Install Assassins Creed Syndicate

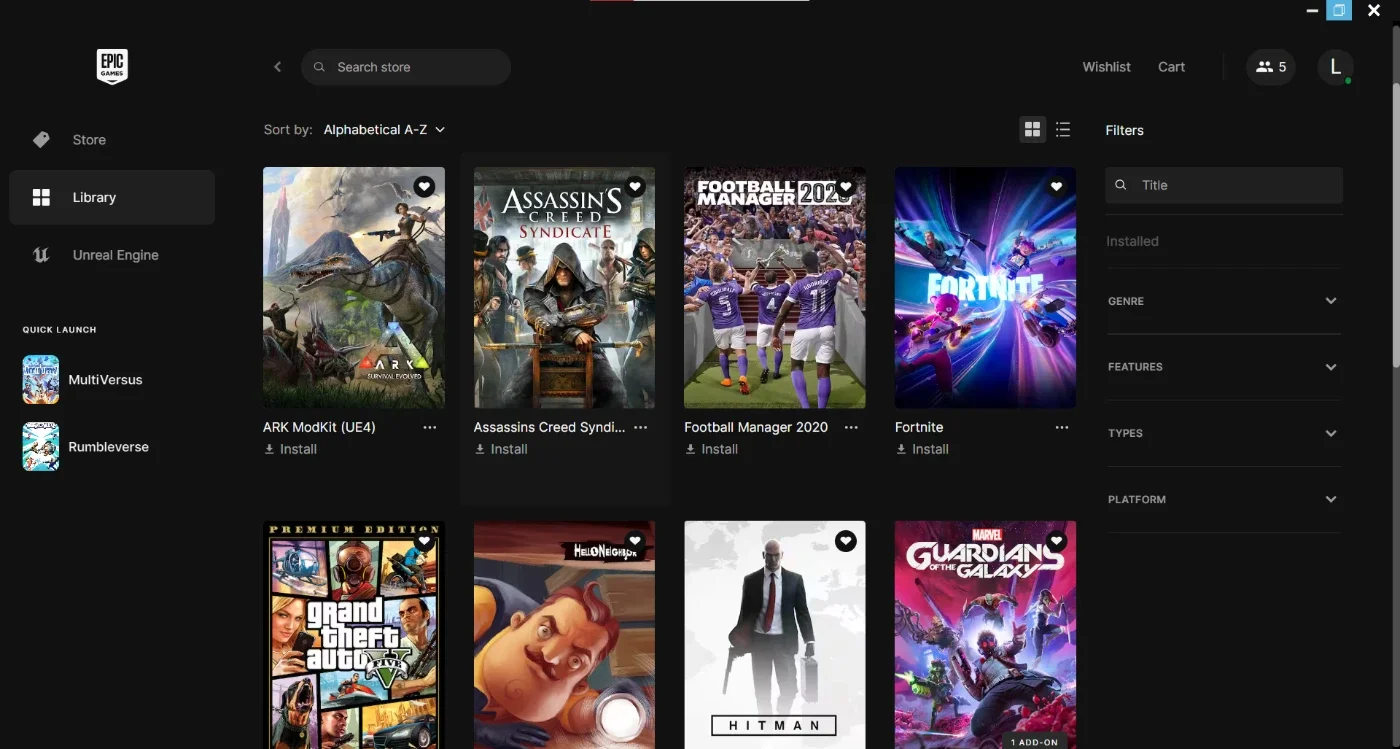(x=501, y=449)
